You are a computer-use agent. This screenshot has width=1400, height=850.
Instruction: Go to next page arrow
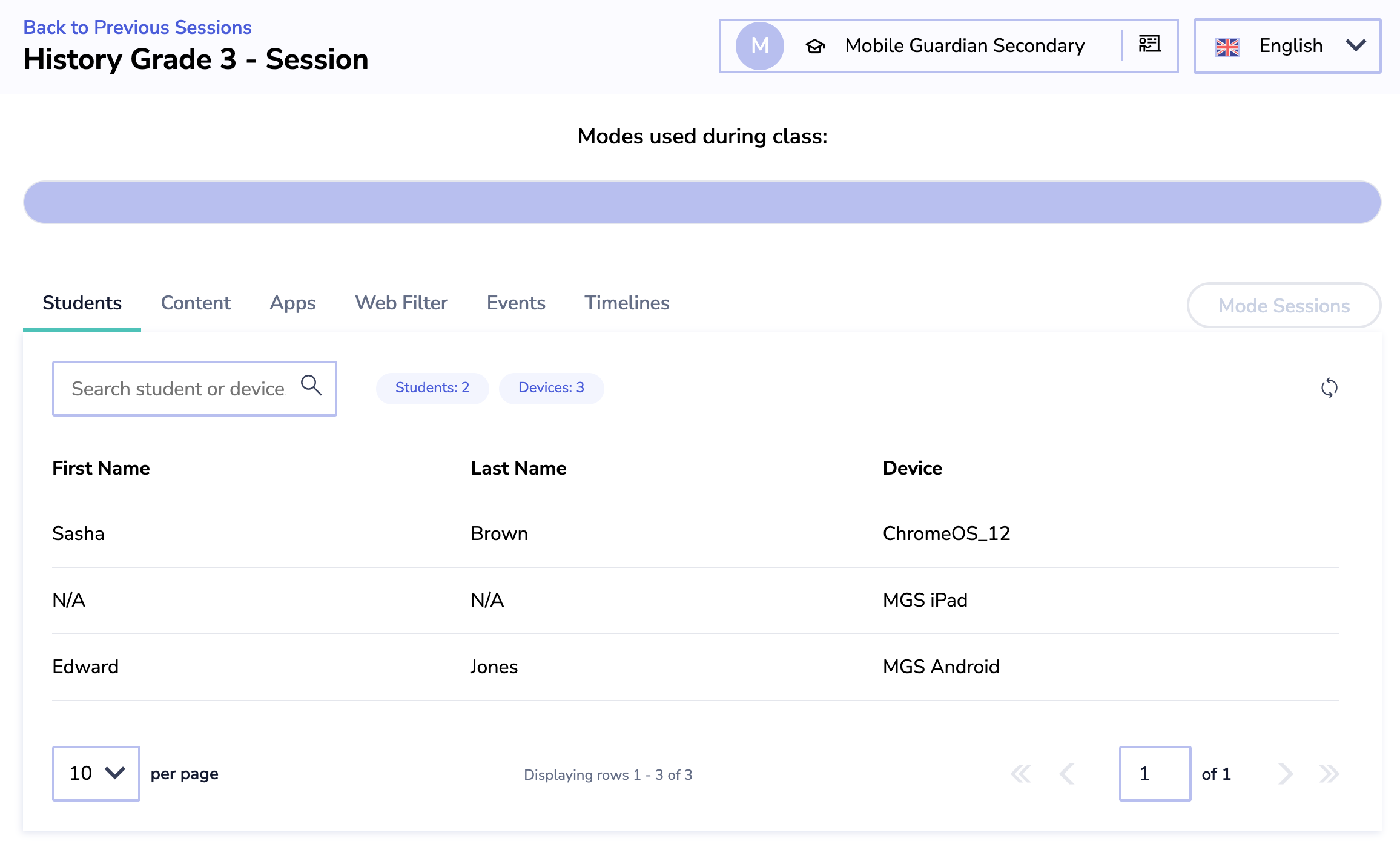[x=1286, y=774]
